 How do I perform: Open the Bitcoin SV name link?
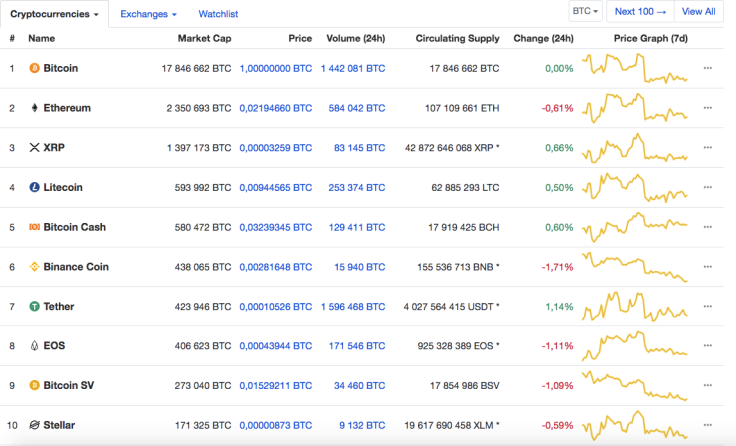pos(69,385)
